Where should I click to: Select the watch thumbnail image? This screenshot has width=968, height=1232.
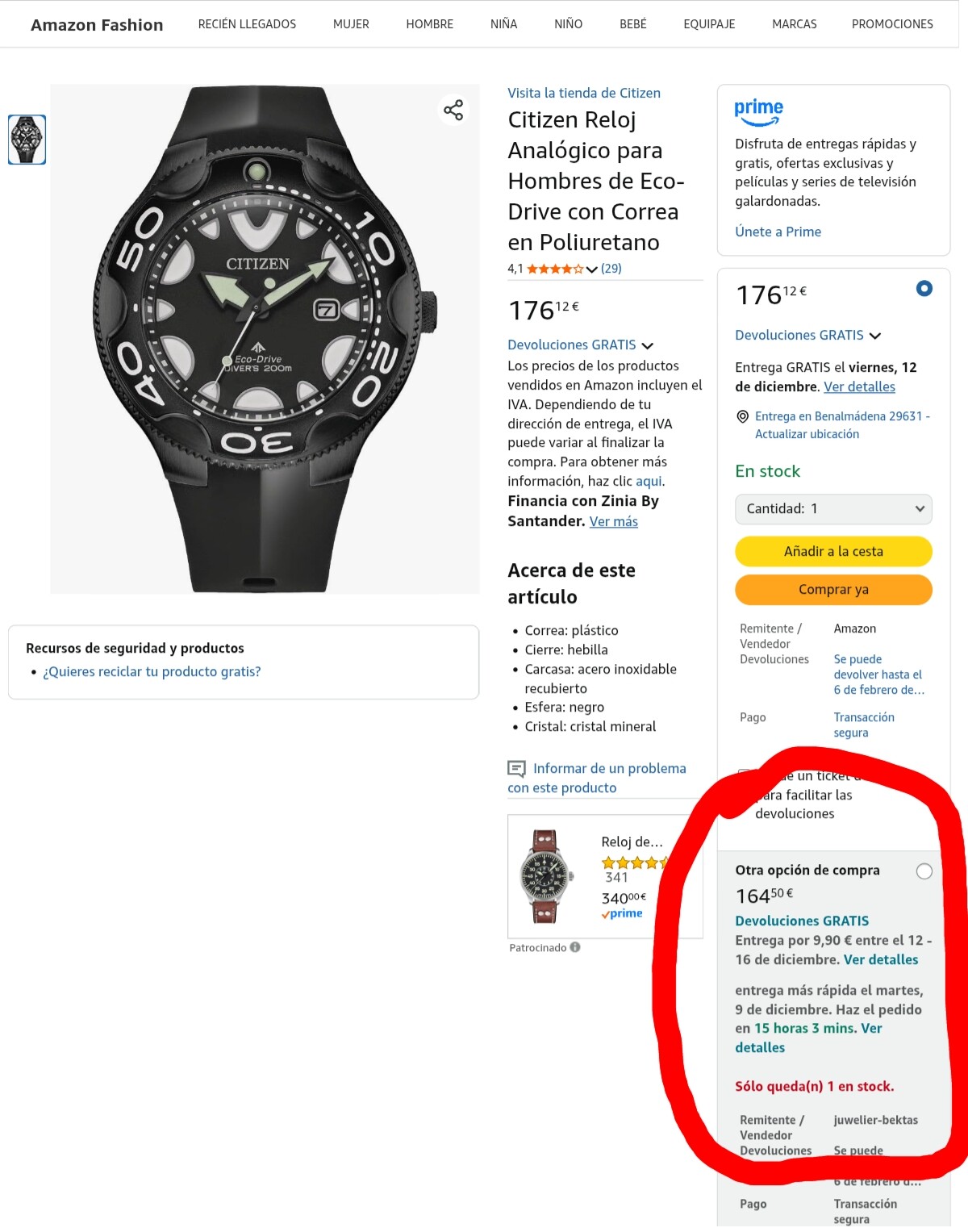pyautogui.click(x=27, y=140)
